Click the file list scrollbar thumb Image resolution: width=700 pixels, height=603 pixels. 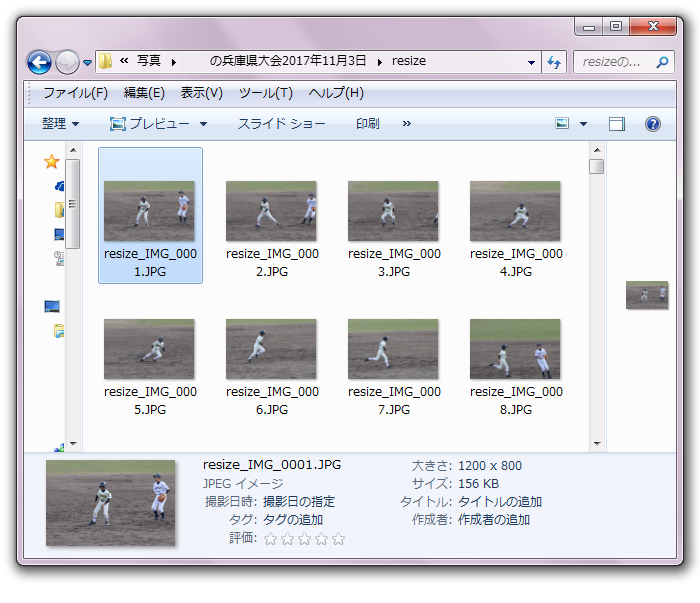(596, 166)
